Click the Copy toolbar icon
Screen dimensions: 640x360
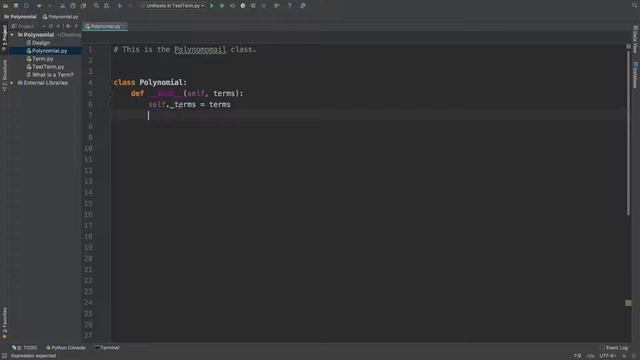tap(73, 6)
